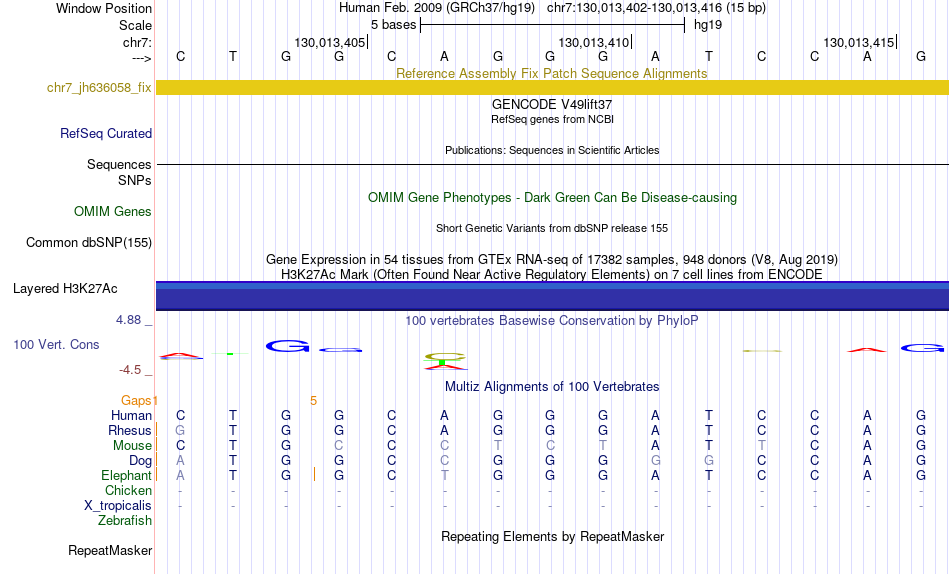
Task: Click 'Publications: Sequences in Scientific Articles' title
Action: [x=552, y=150]
